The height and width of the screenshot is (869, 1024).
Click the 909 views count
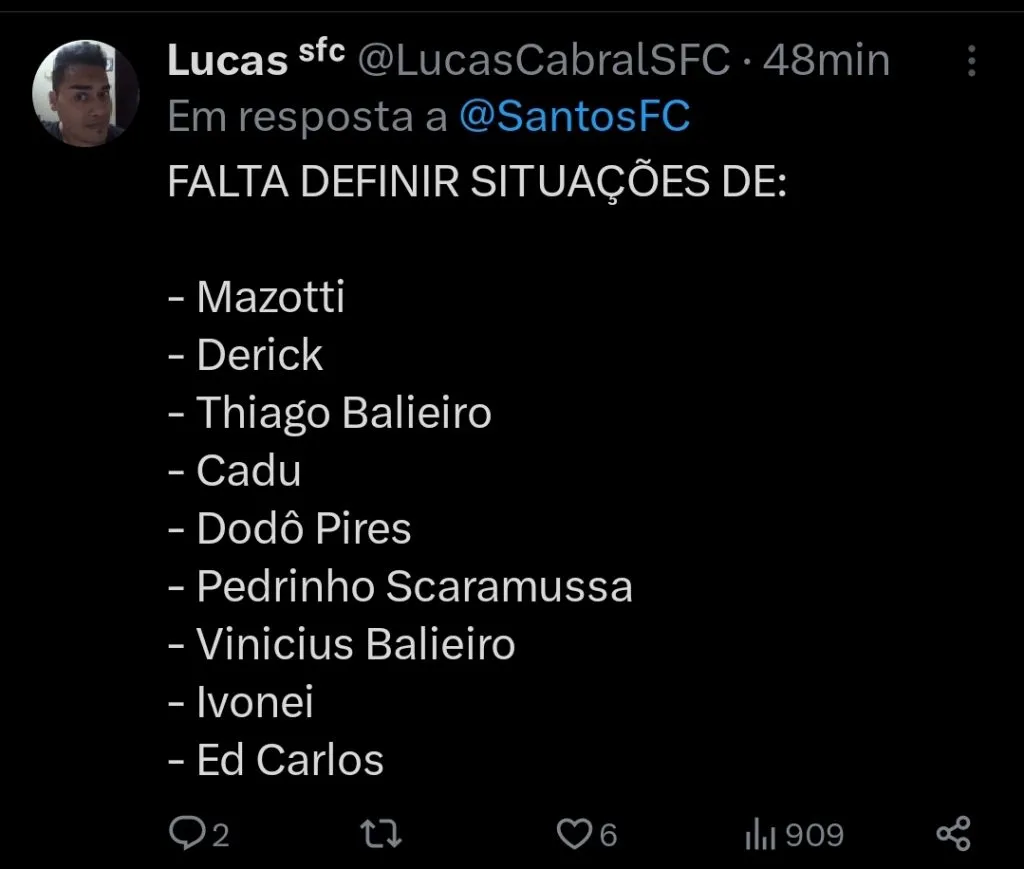point(814,834)
